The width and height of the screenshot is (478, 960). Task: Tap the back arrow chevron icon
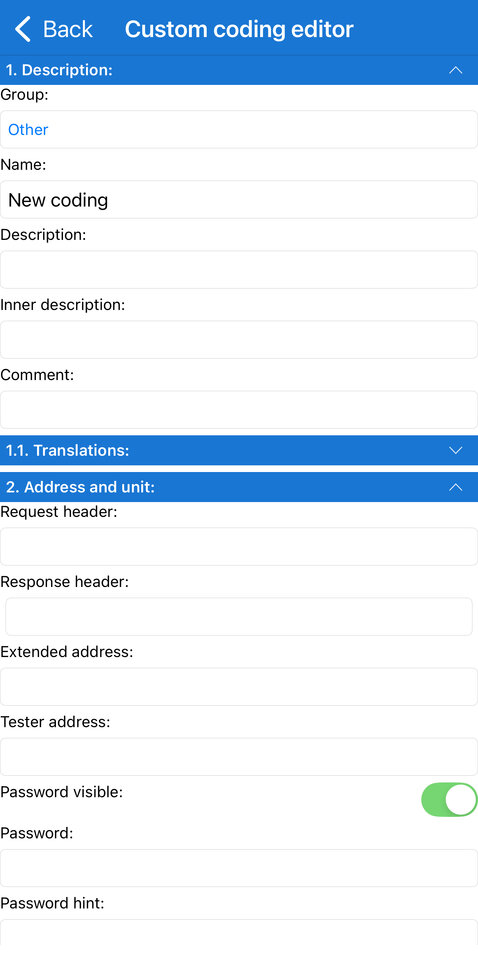[x=23, y=29]
